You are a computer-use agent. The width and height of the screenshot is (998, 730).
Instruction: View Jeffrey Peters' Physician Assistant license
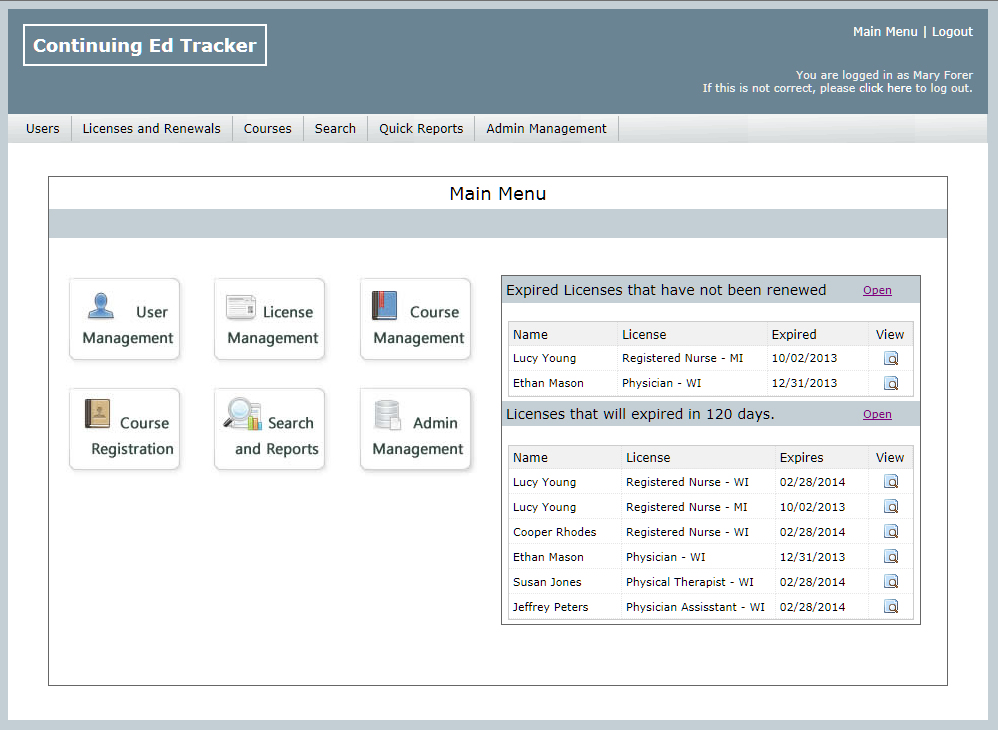[891, 607]
